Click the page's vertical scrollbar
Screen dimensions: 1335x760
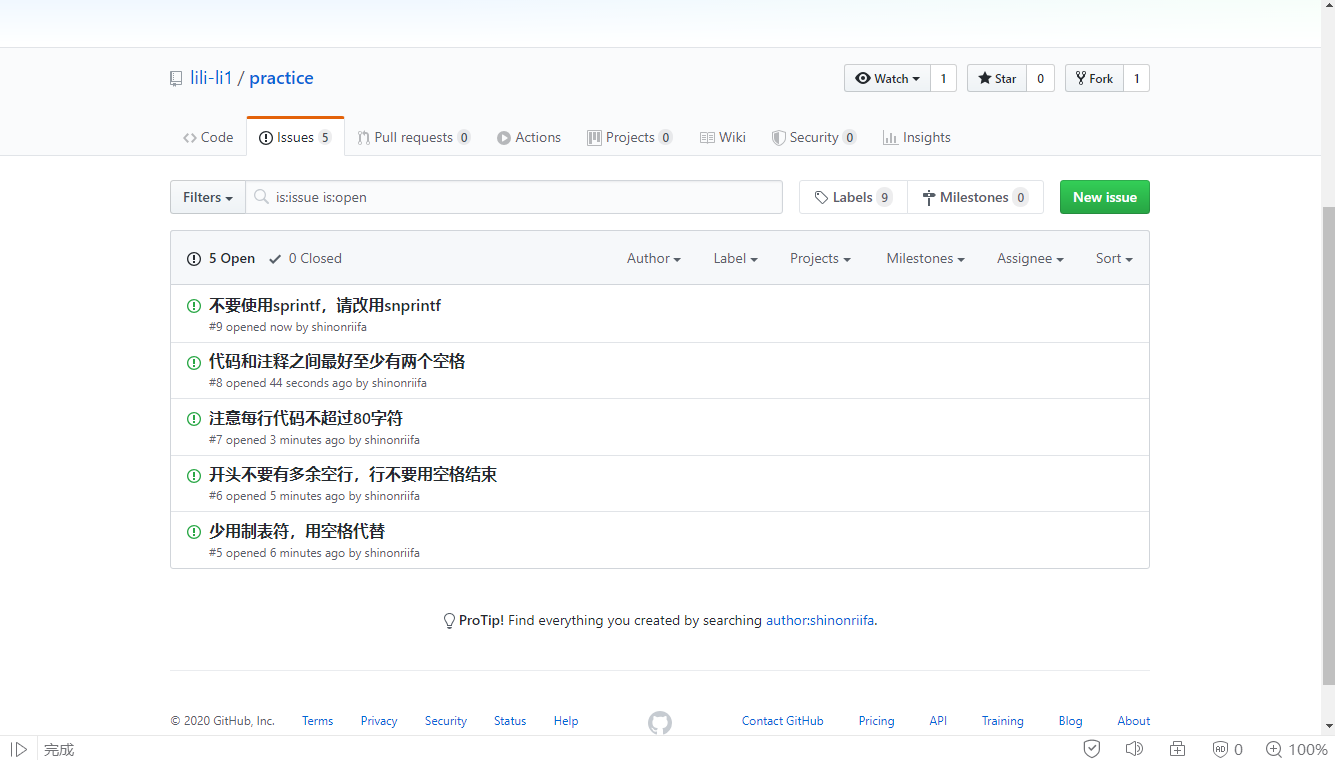click(1328, 445)
